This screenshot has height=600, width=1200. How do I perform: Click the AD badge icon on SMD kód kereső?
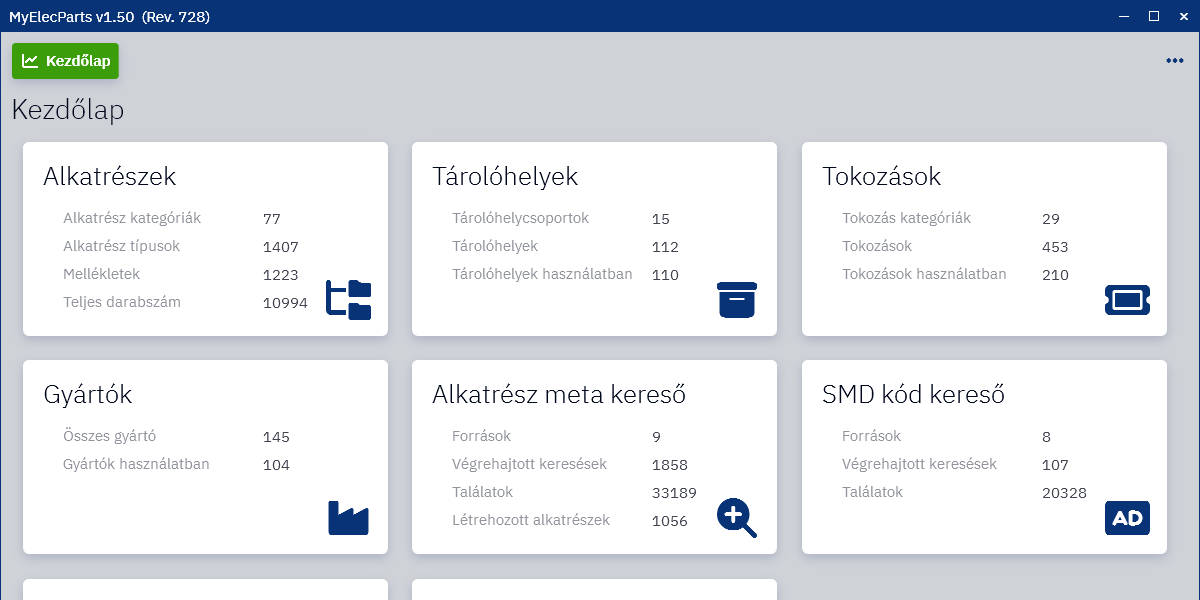click(x=1127, y=518)
